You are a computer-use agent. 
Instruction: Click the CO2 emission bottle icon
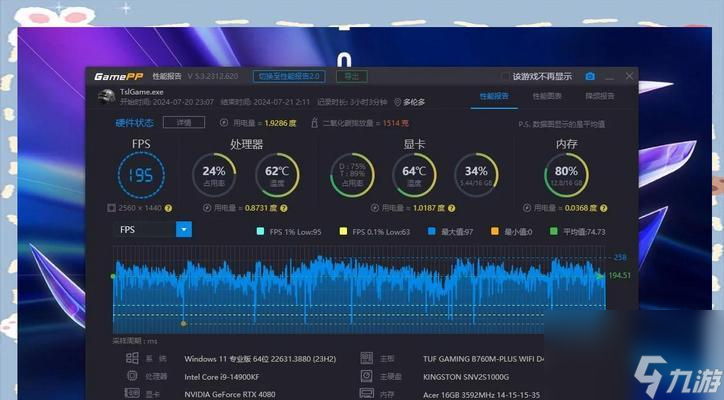coord(314,122)
